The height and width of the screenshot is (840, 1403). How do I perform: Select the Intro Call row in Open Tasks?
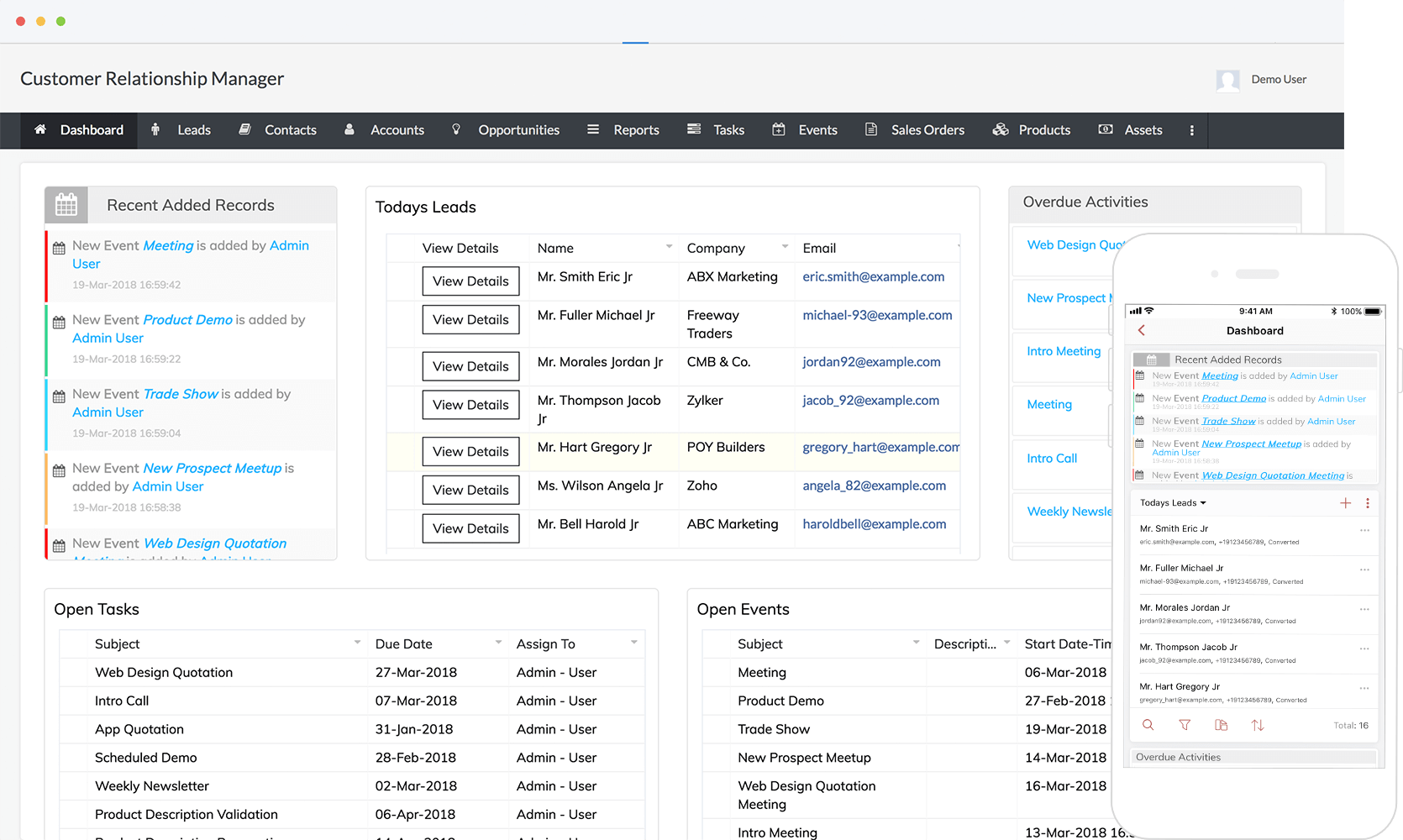click(x=122, y=701)
